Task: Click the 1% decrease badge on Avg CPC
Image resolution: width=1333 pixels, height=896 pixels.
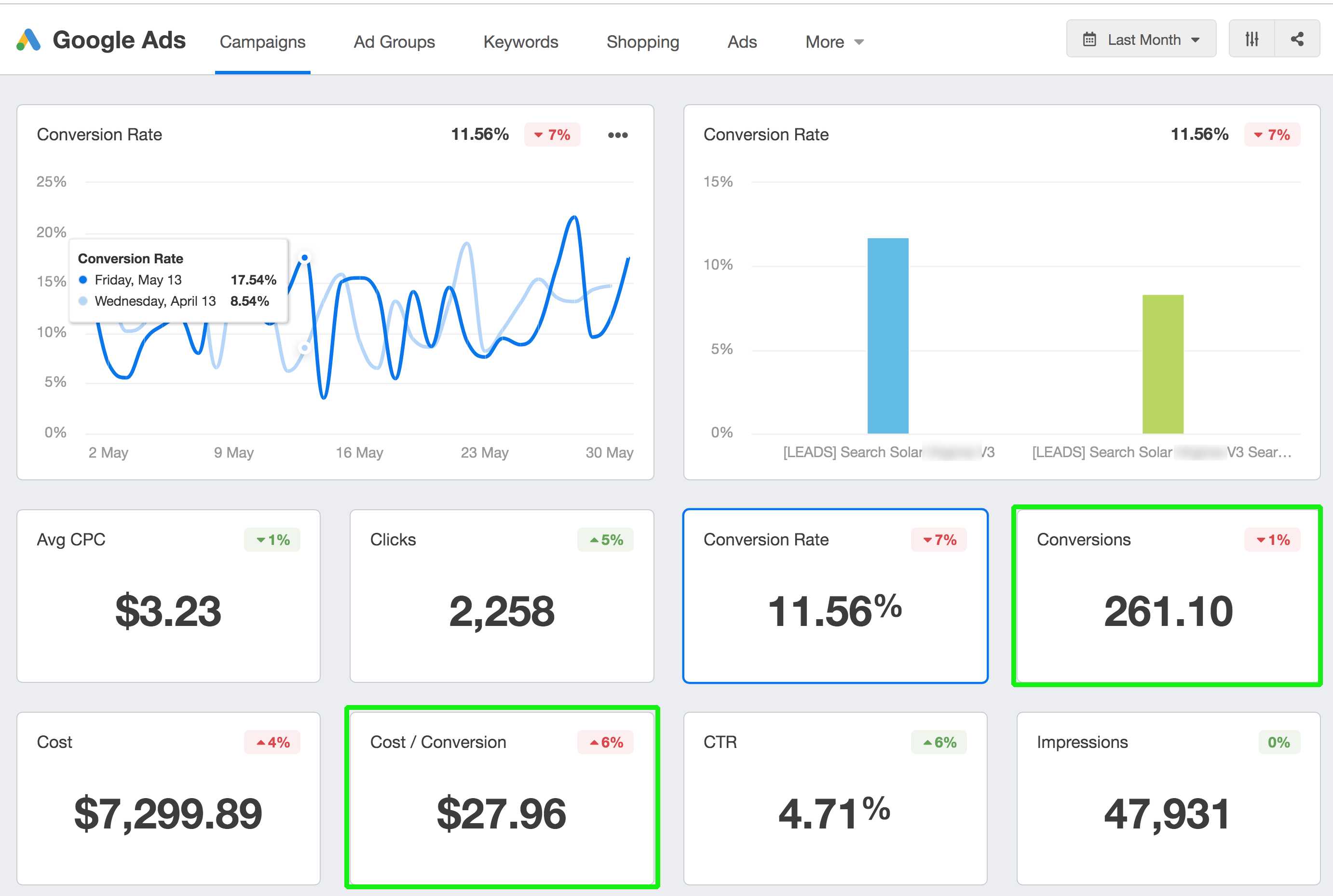Action: coord(272,540)
